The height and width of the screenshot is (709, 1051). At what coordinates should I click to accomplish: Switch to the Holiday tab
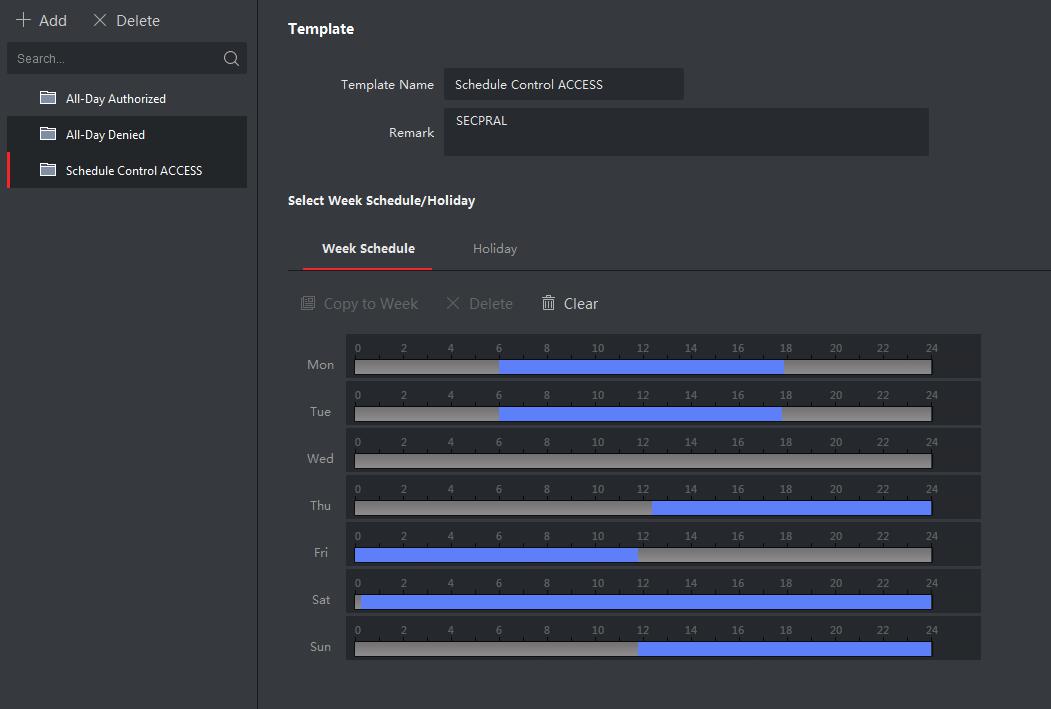[x=494, y=249]
